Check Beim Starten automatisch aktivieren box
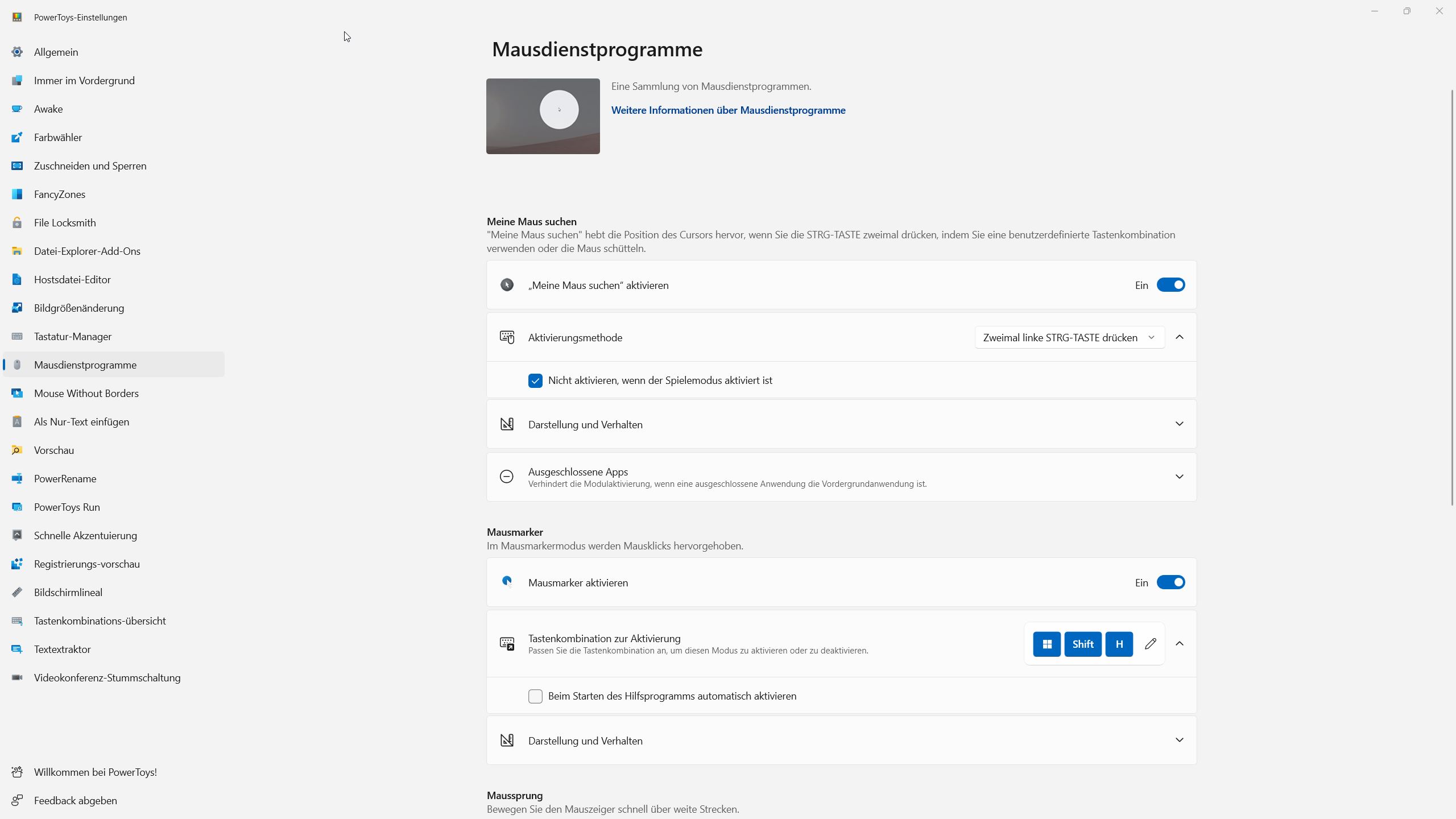Screen dimensions: 1456x819 coord(535,696)
